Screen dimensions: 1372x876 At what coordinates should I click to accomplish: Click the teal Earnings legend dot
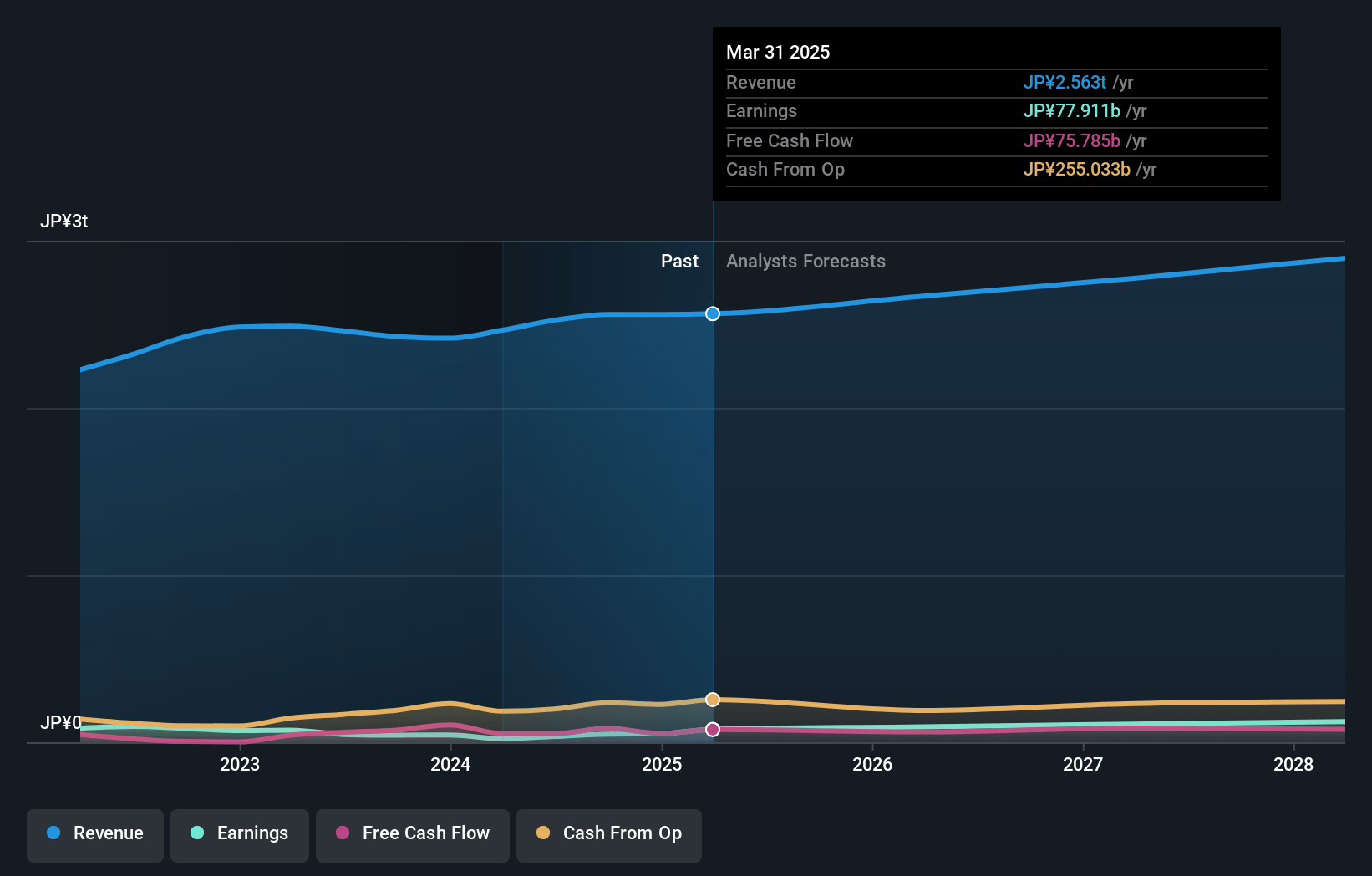(197, 833)
